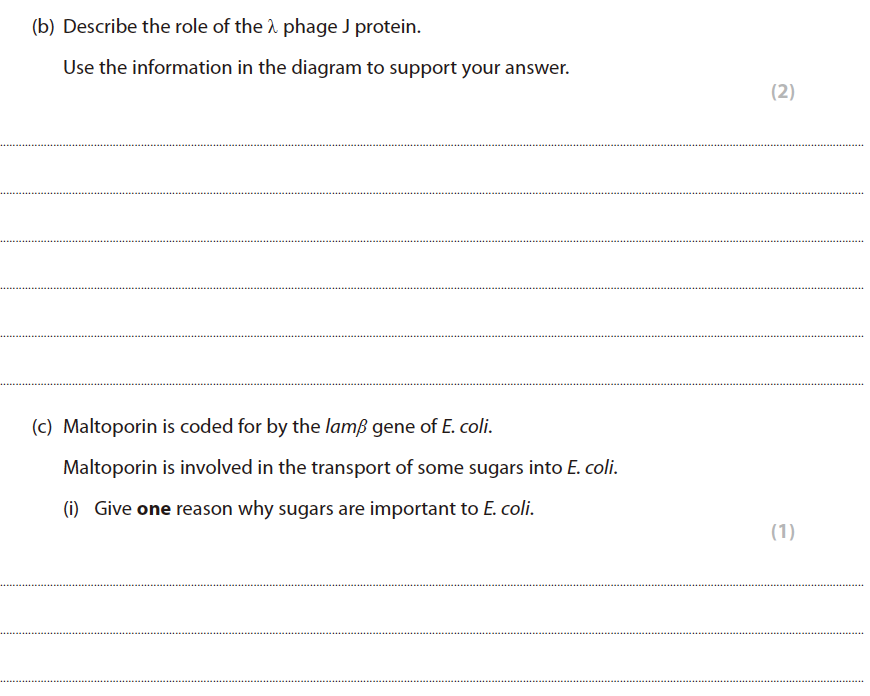
Task: Click the (c) question label
Action: coord(43,427)
